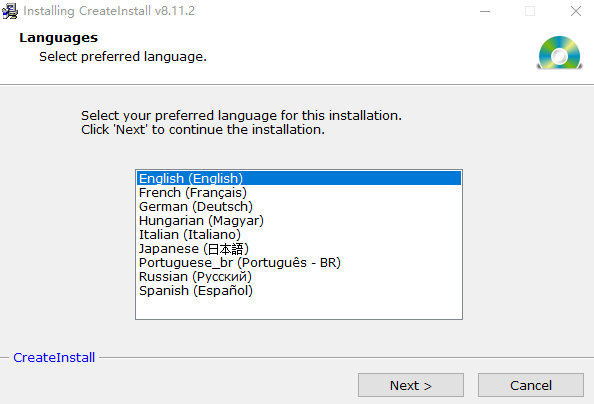The image size is (594, 404).
Task: Click empty area below Spanish in list
Action: click(x=299, y=308)
